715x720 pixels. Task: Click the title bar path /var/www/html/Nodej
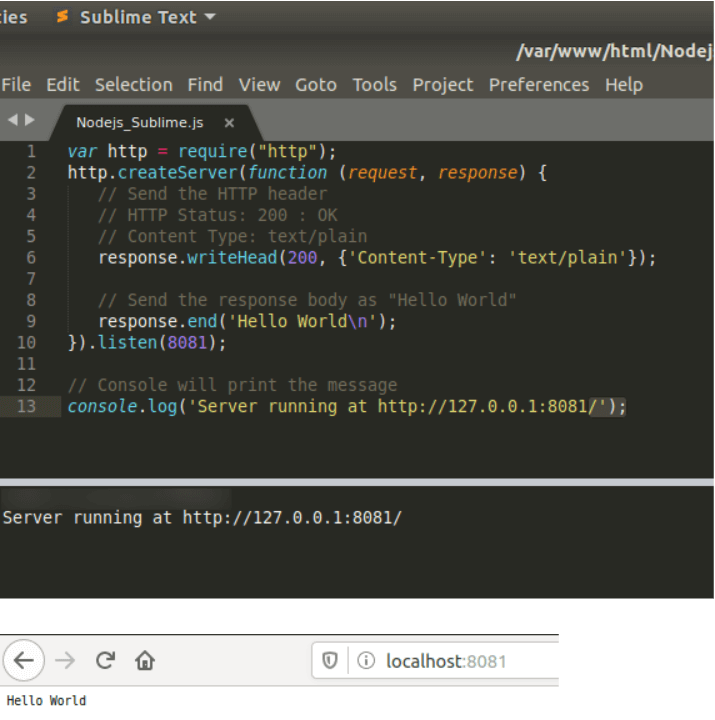click(614, 51)
